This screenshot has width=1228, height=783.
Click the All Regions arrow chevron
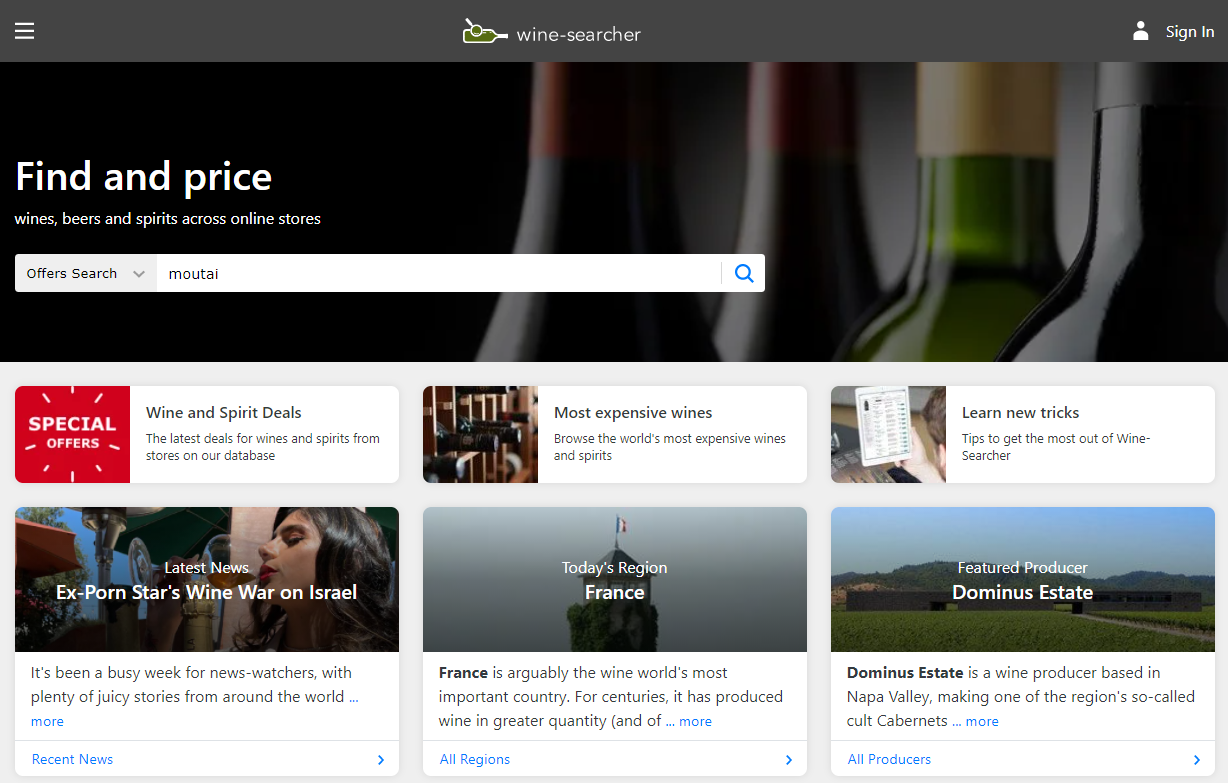tap(789, 760)
